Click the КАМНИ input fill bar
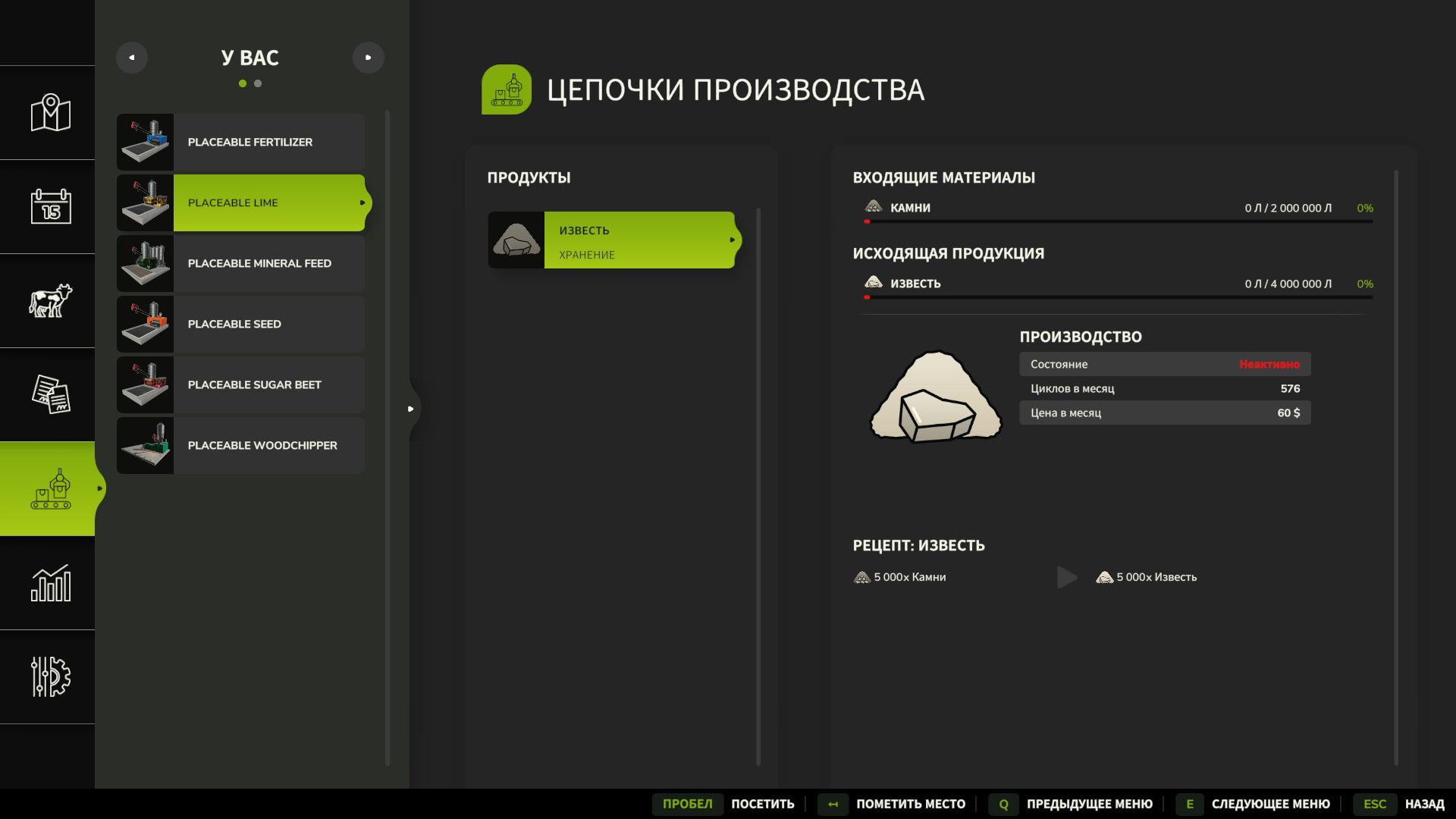Image resolution: width=1456 pixels, height=819 pixels. coord(1119,221)
